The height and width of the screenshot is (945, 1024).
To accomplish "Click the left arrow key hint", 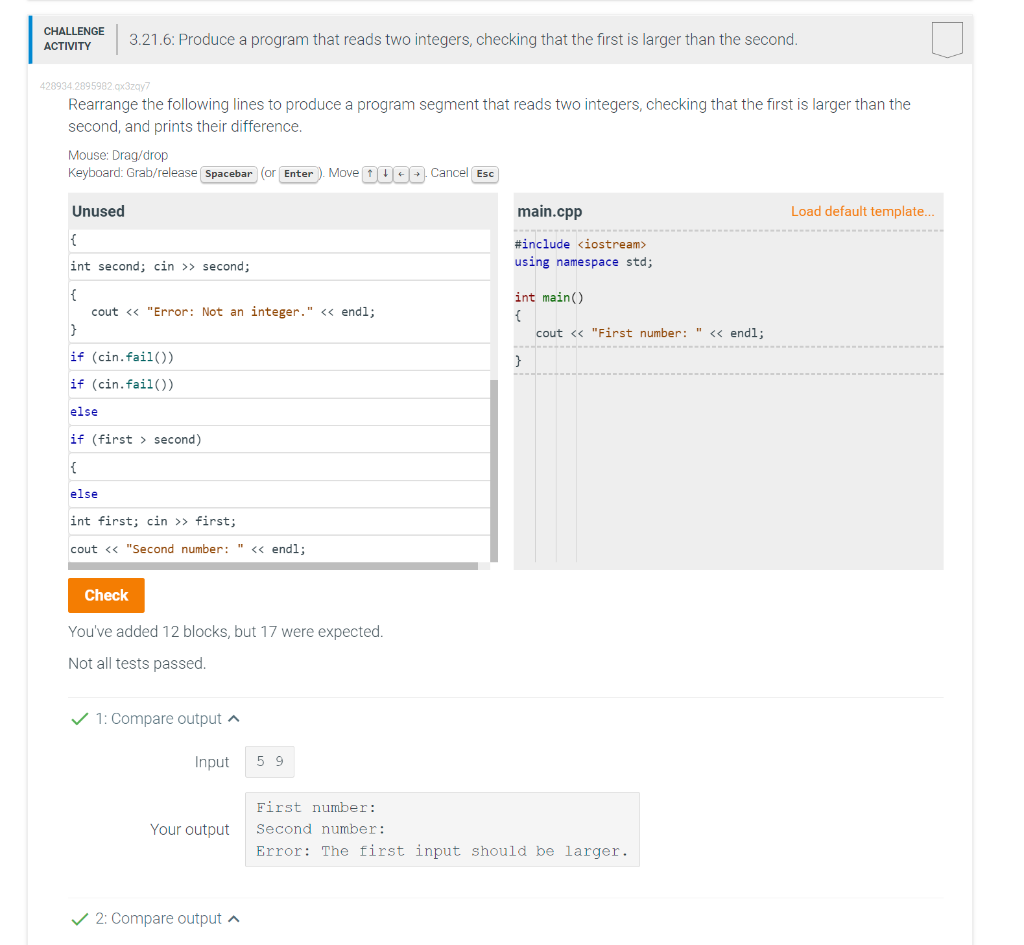I will pyautogui.click(x=401, y=174).
